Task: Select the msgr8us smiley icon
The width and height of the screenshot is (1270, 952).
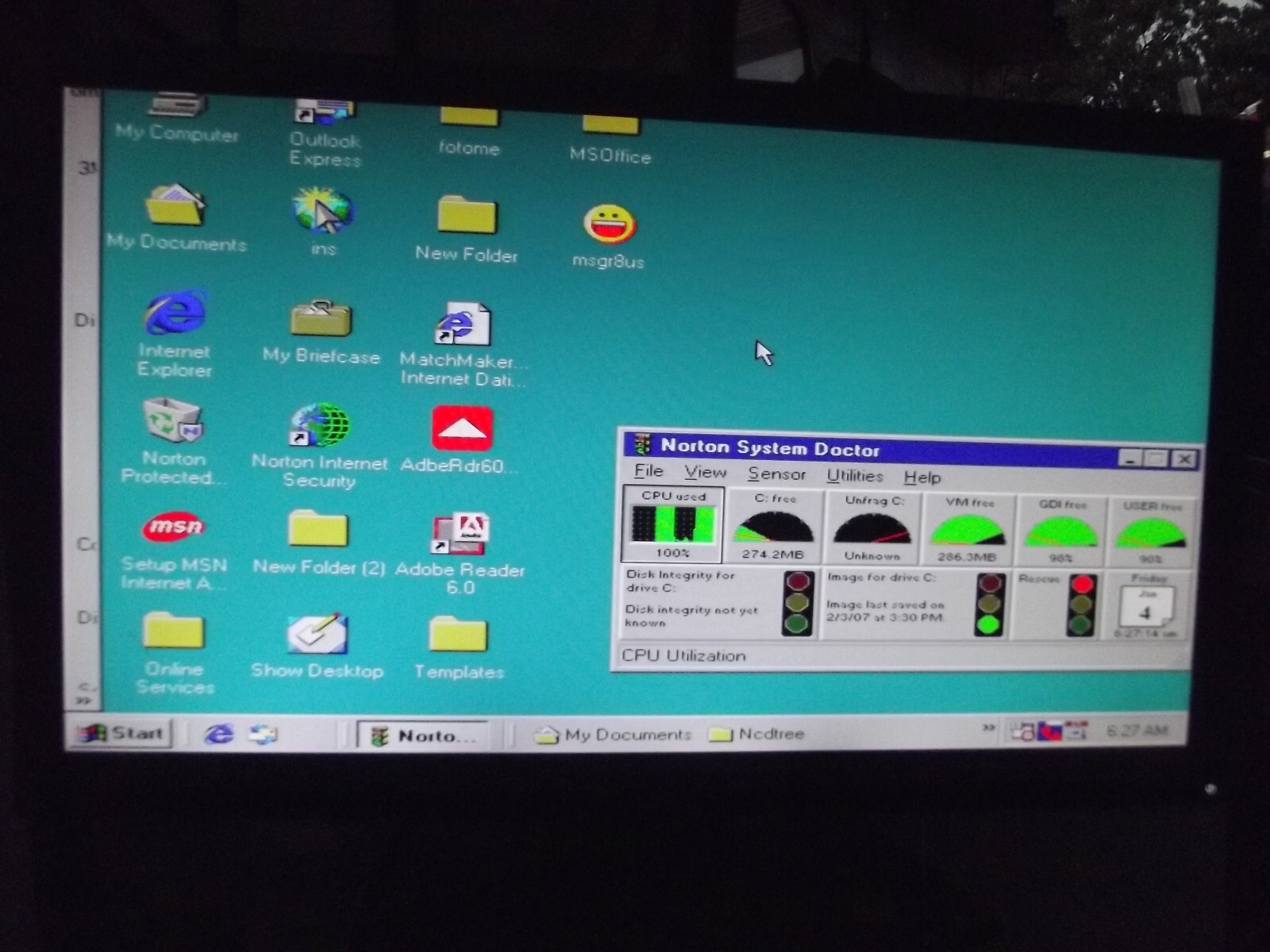Action: (608, 236)
